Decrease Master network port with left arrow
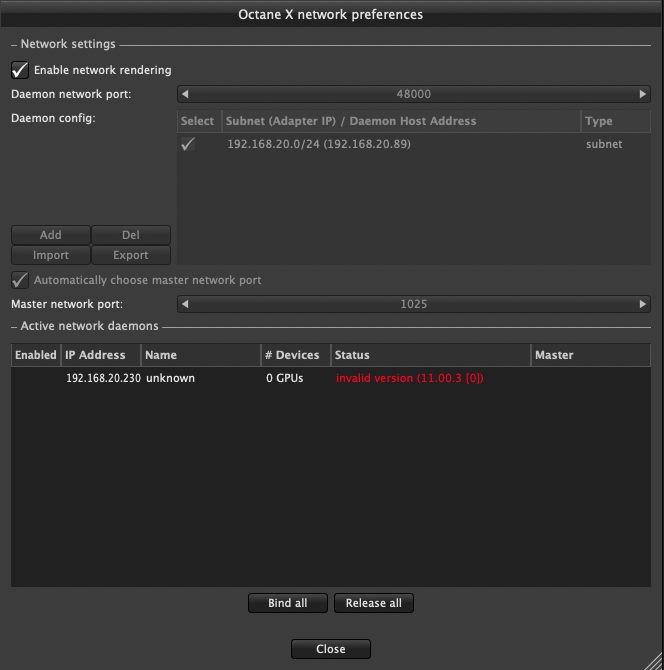Image resolution: width=664 pixels, height=670 pixels. click(x=185, y=304)
